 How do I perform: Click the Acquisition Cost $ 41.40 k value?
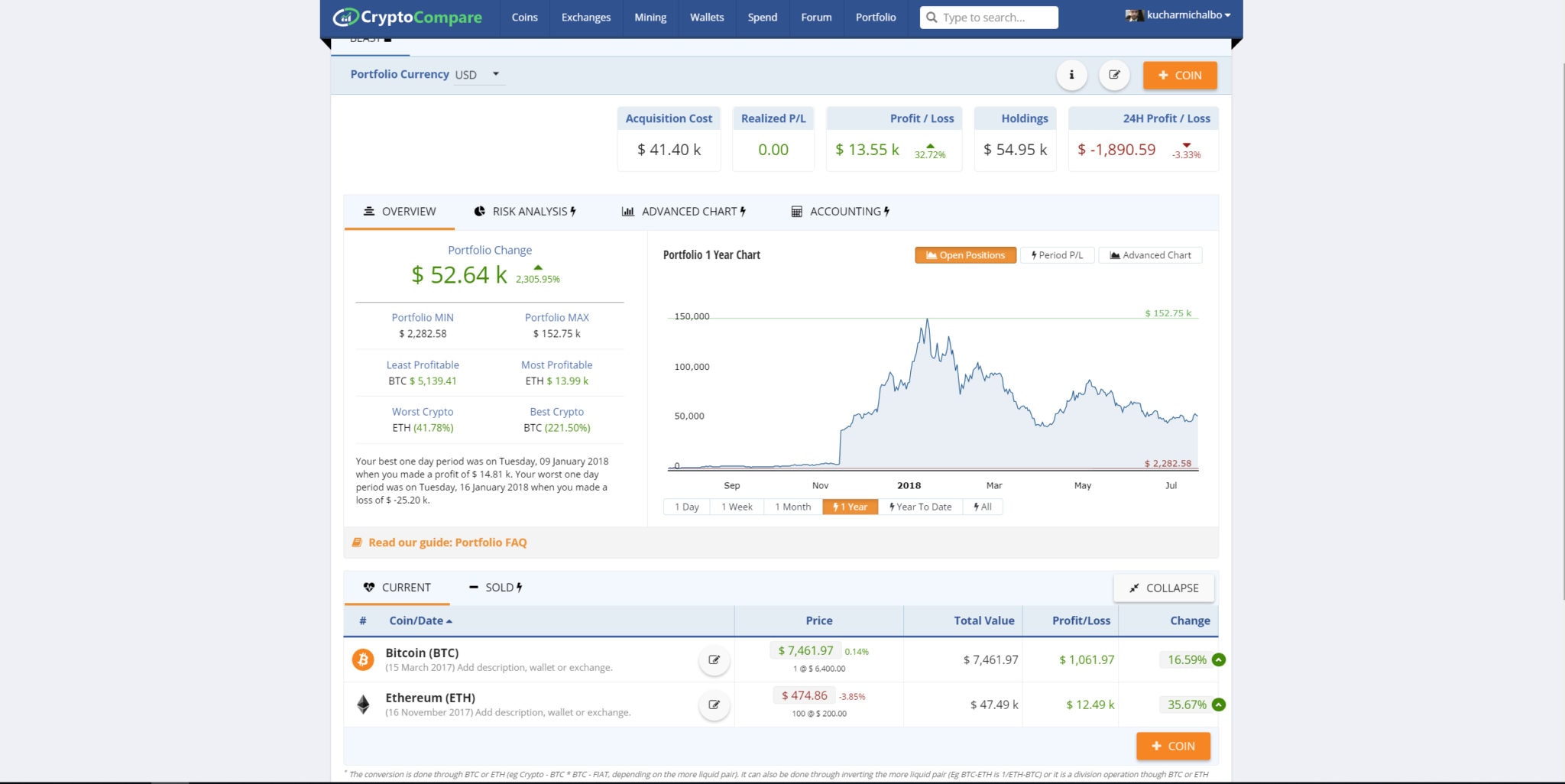click(x=669, y=150)
